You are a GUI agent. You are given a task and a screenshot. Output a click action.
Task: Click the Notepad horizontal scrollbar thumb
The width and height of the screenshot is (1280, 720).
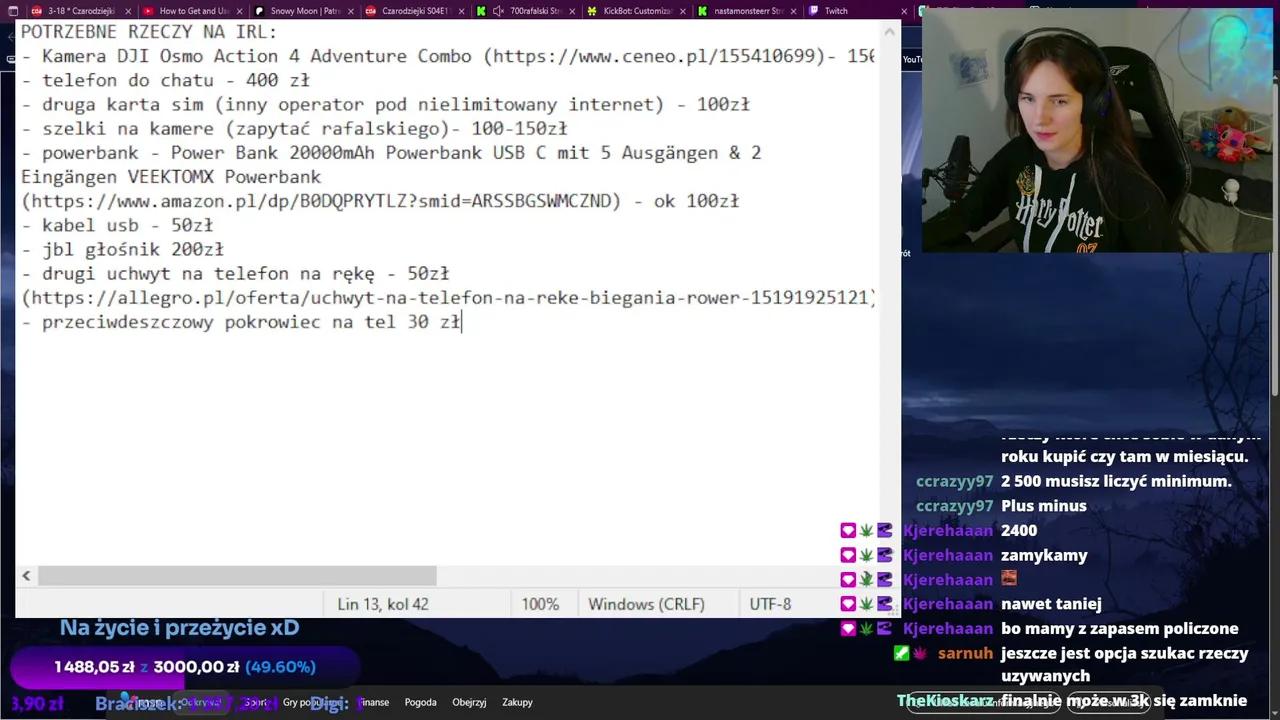point(237,576)
